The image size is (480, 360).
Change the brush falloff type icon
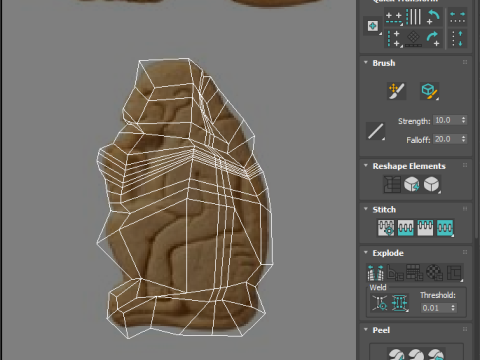(376, 131)
